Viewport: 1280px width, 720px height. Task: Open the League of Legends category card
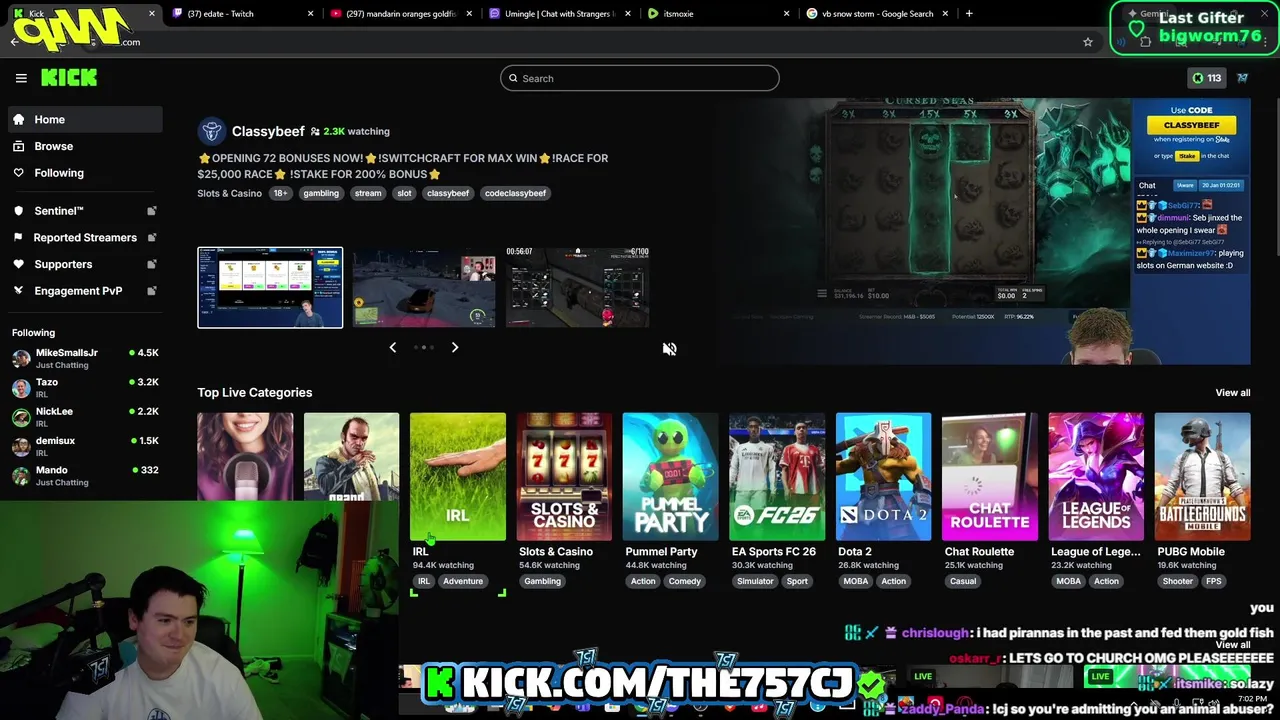[x=1097, y=476]
